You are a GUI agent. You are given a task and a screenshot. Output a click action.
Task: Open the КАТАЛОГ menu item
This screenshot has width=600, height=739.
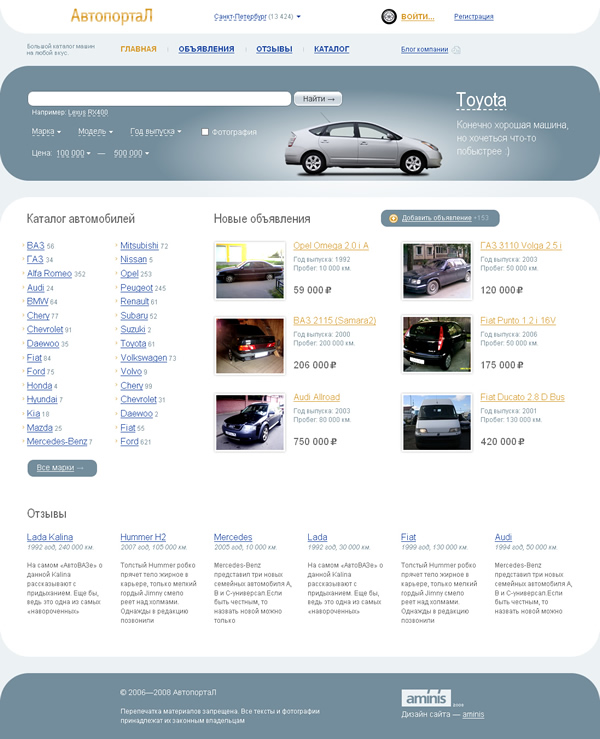click(332, 49)
